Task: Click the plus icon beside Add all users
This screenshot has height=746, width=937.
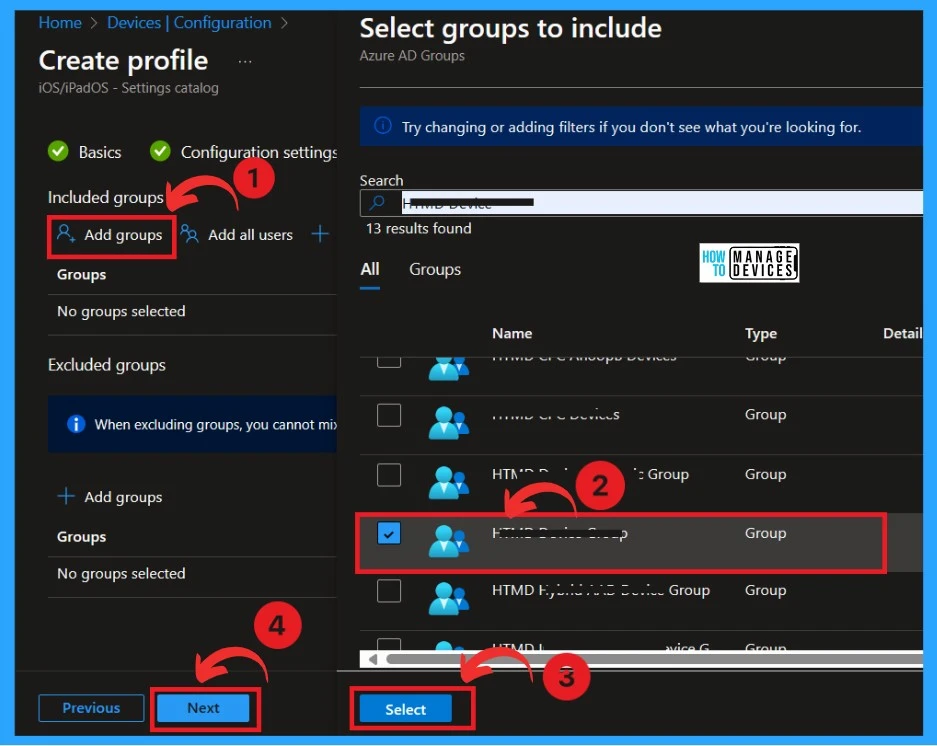Action: (320, 234)
